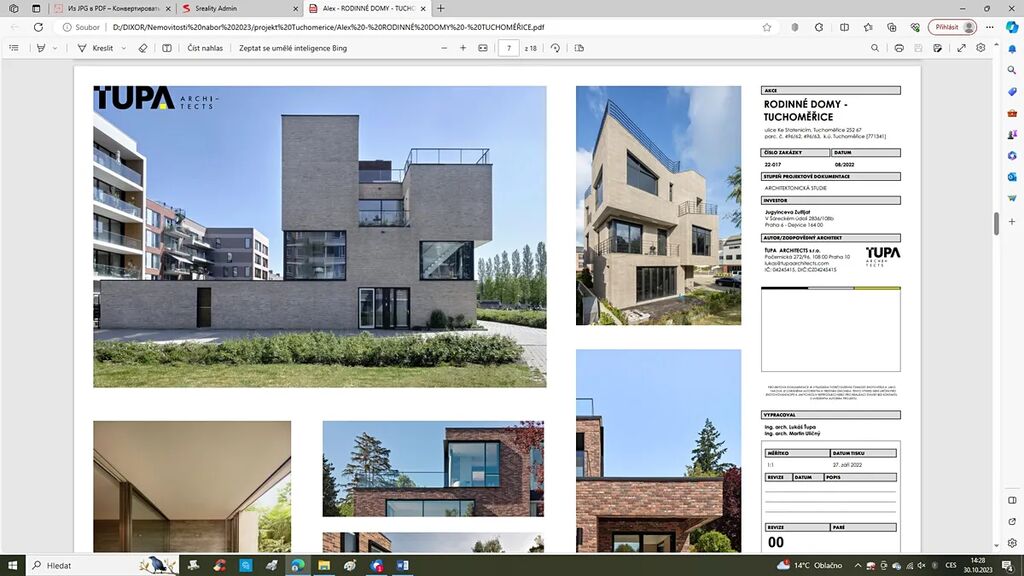Image resolution: width=1024 pixels, height=576 pixels.
Task: Select the eraser tool in PDF toolbar
Action: click(x=143, y=48)
